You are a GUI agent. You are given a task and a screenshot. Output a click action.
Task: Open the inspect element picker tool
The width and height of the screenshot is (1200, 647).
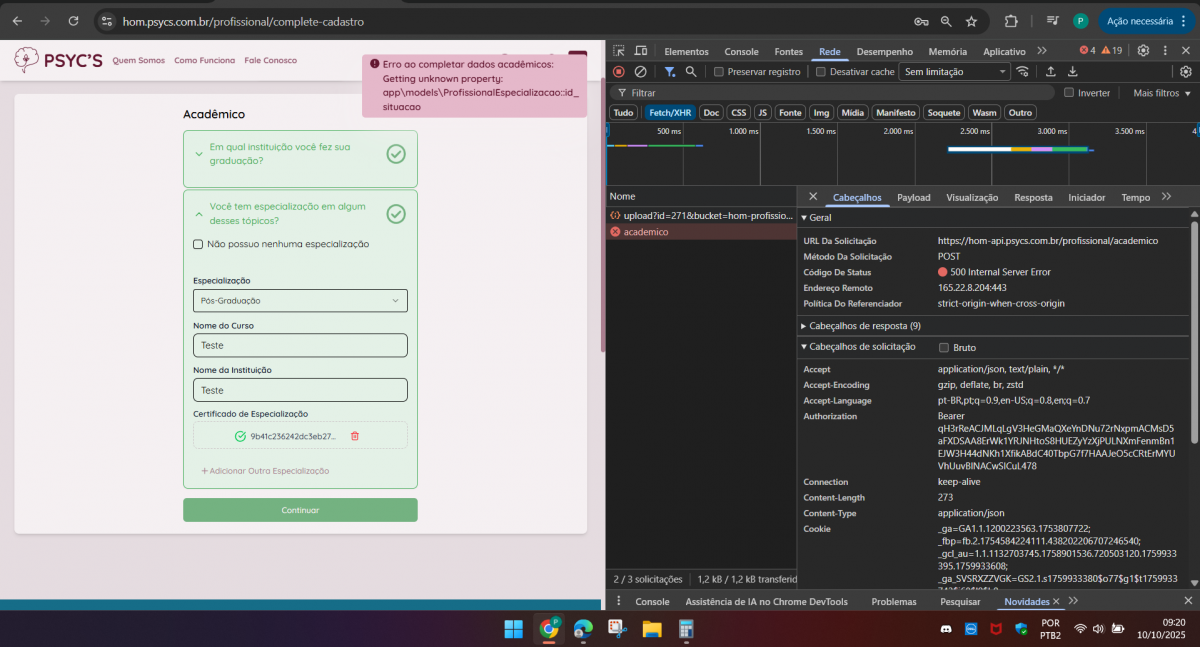coord(619,51)
